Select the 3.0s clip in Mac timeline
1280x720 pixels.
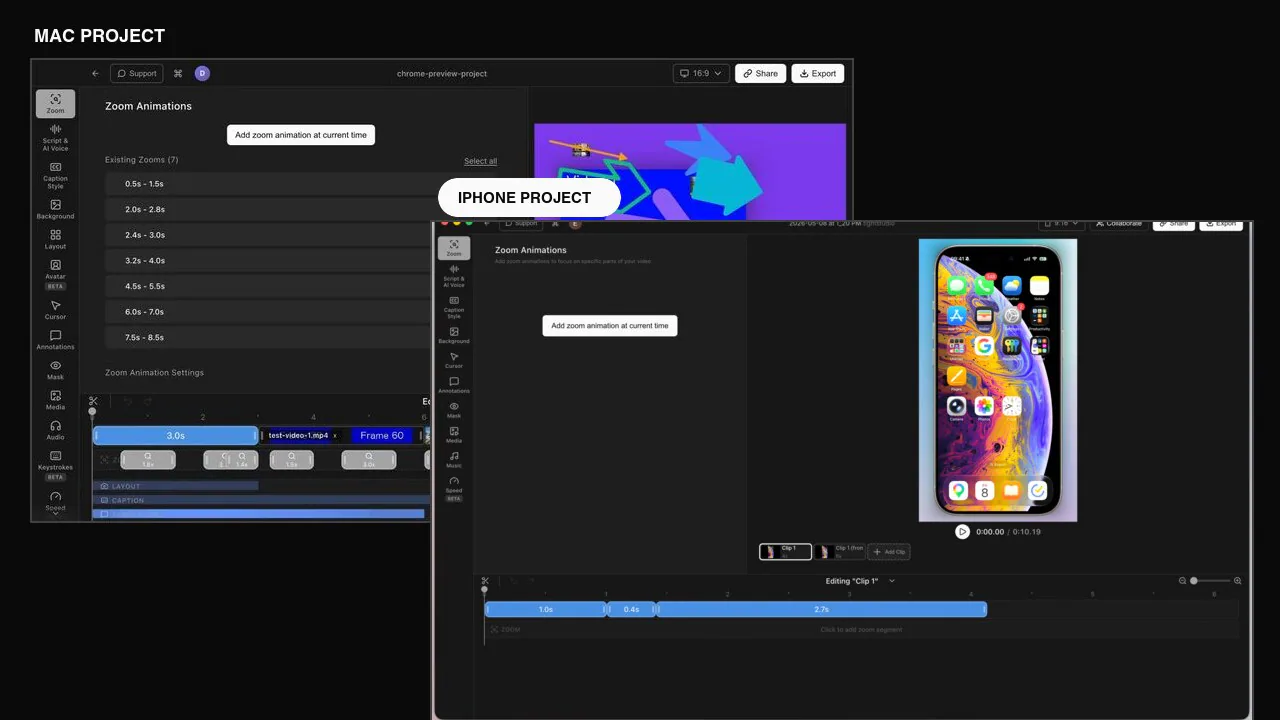click(x=176, y=436)
